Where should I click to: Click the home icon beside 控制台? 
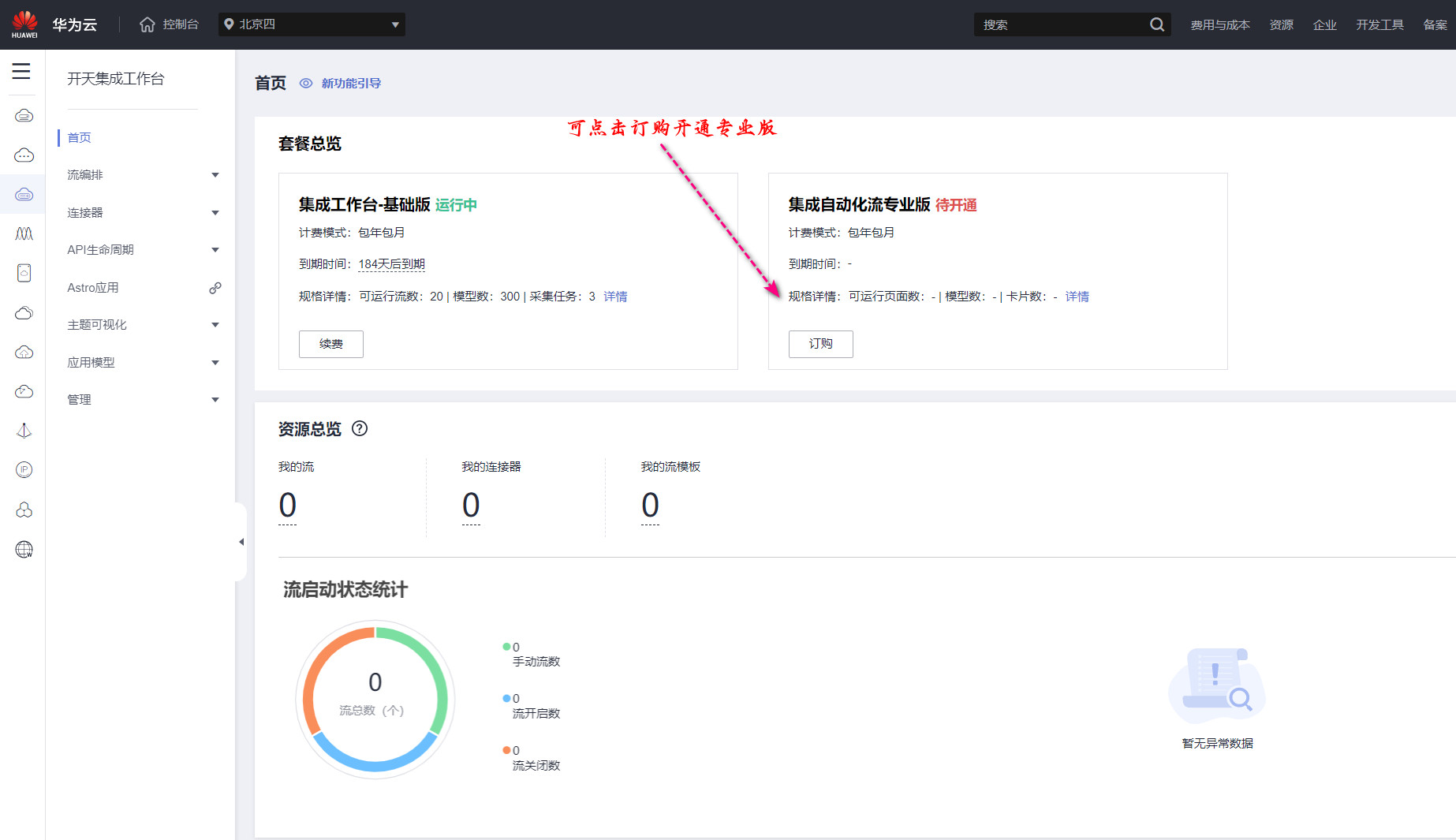pyautogui.click(x=147, y=24)
